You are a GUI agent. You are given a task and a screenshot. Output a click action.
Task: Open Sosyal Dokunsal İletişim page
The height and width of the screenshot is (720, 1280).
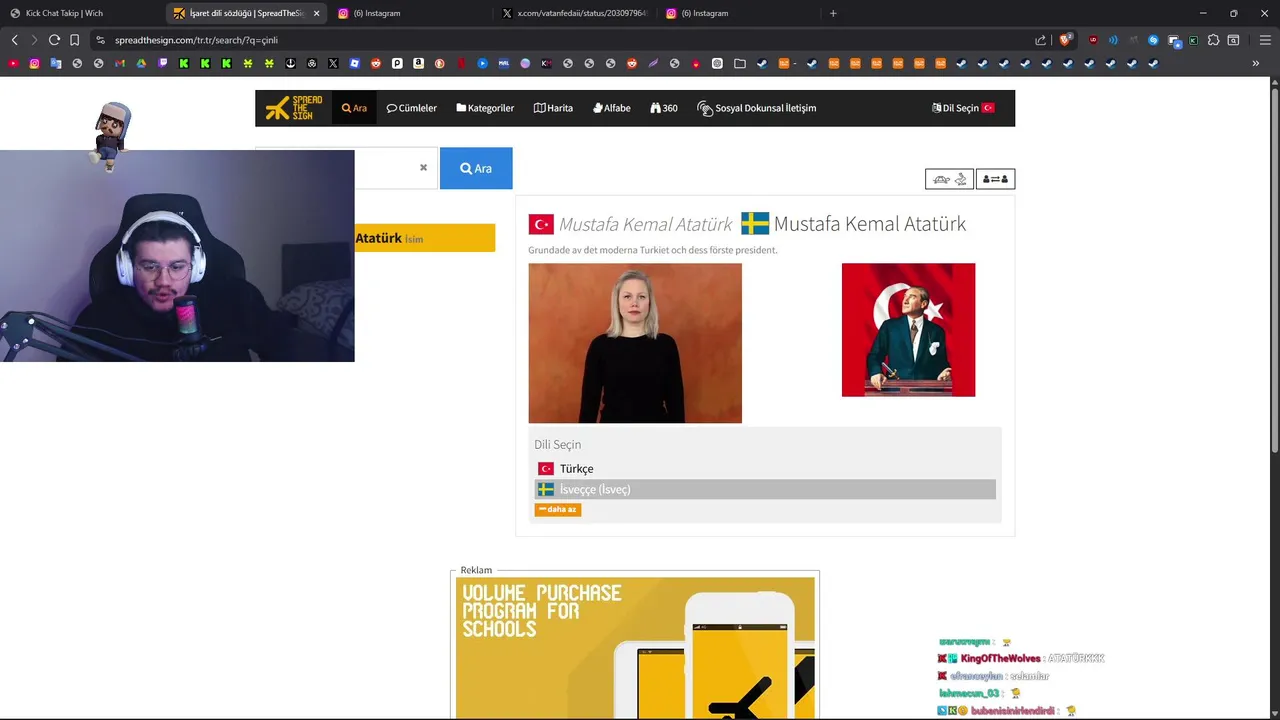(757, 108)
